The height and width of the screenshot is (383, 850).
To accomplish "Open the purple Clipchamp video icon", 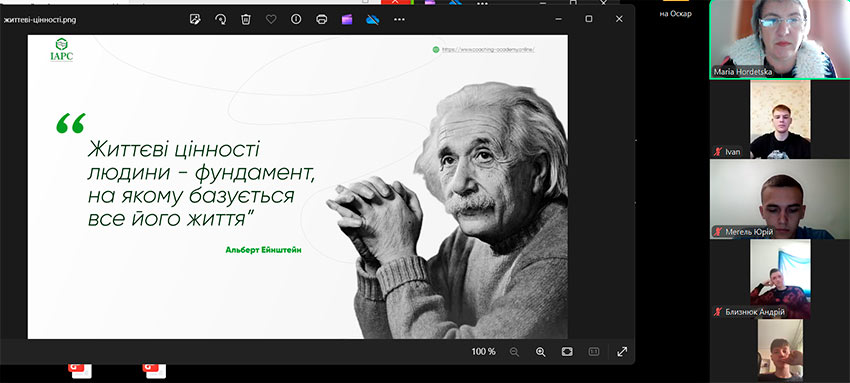I will click(x=347, y=20).
